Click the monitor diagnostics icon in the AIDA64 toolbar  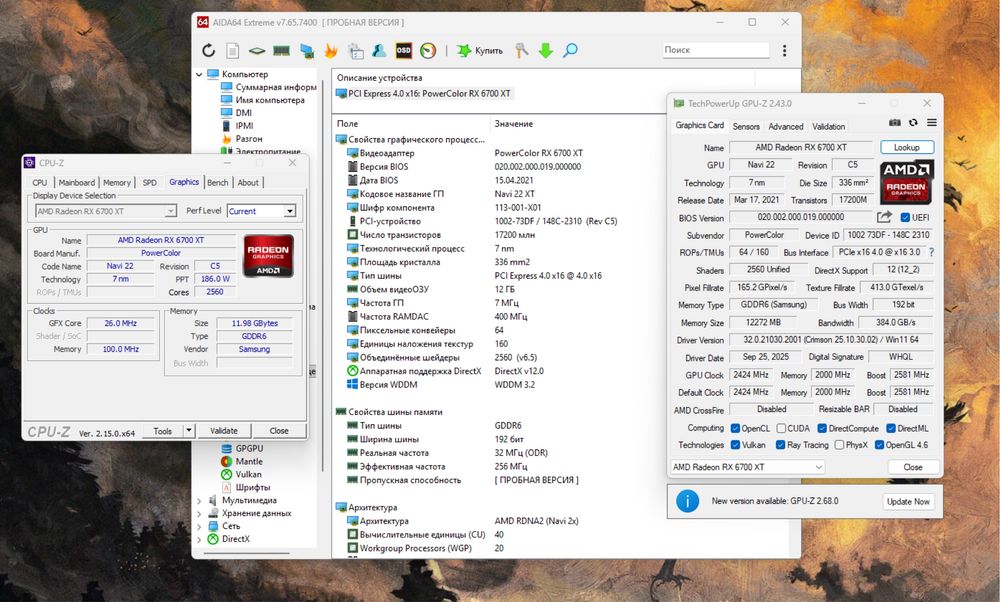(307, 51)
